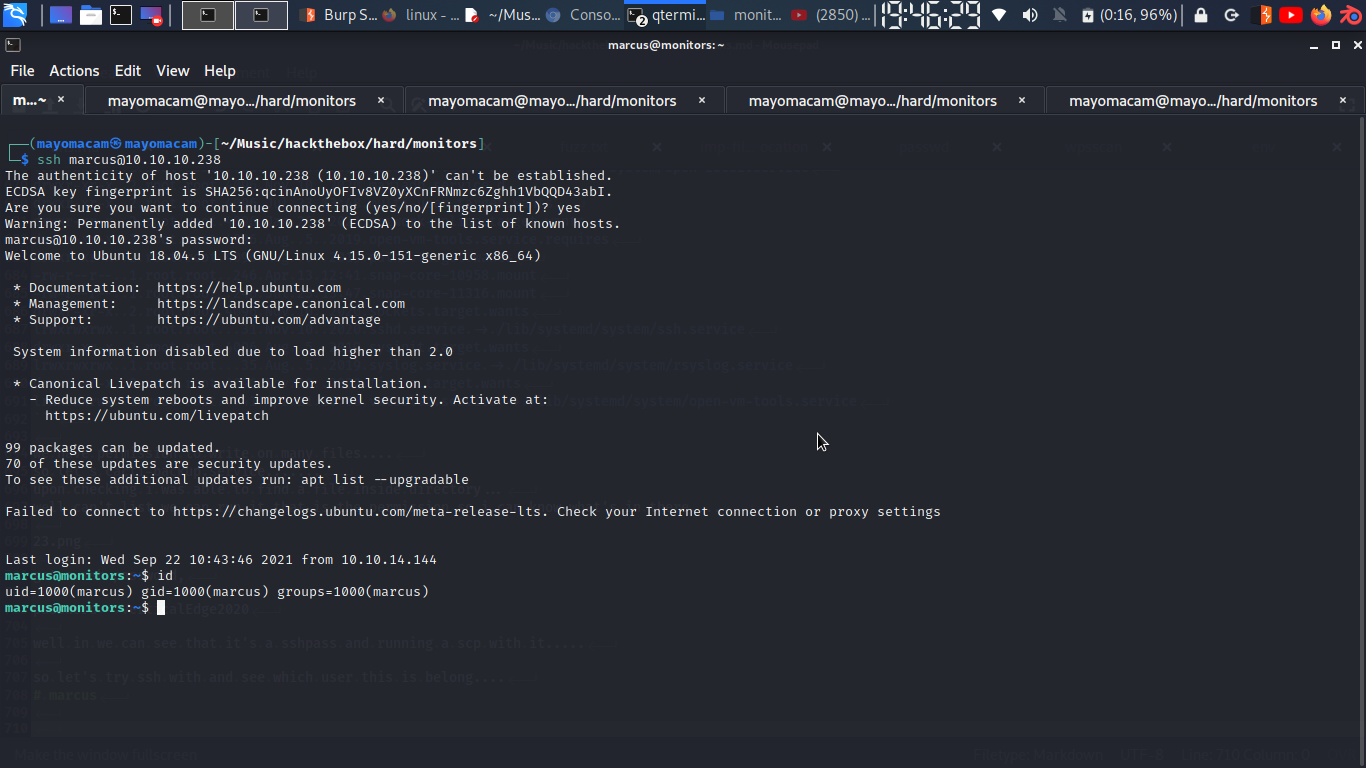
Task: Click the qterminal window icon in the title bar
Action: point(12,45)
